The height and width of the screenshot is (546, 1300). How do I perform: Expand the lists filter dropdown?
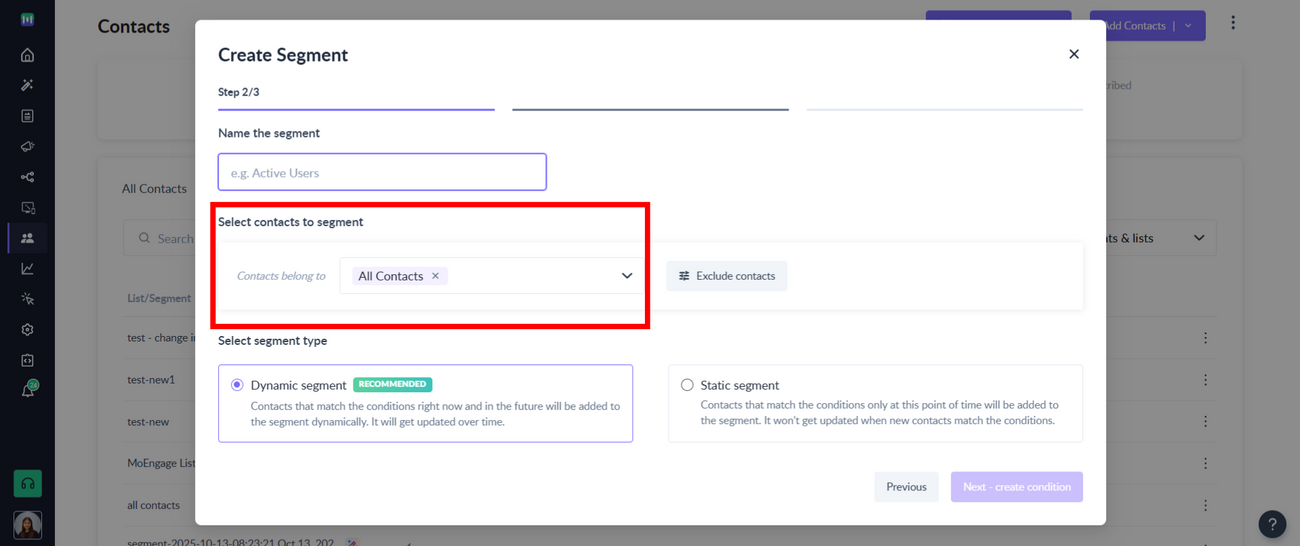tap(1199, 238)
